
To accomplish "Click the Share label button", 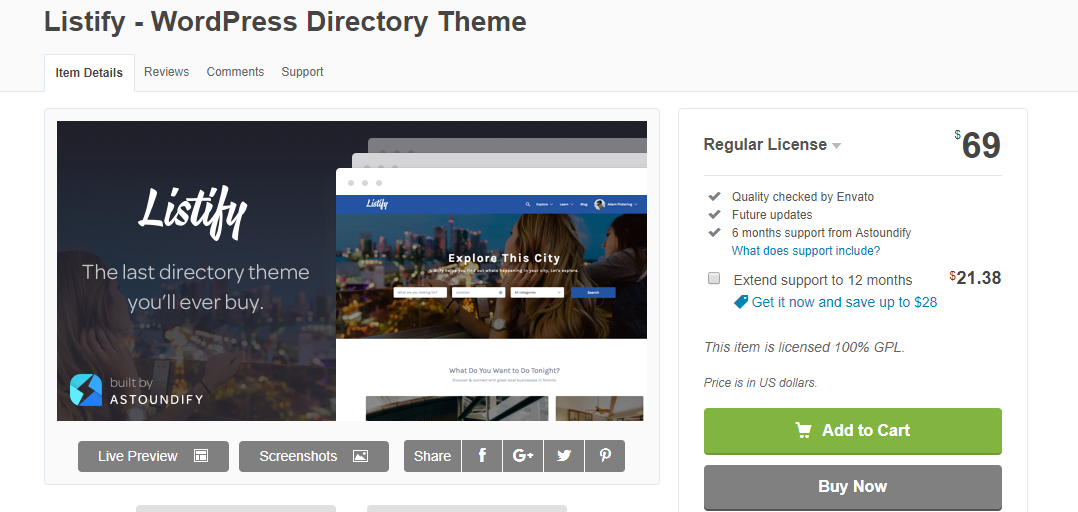I will coord(432,456).
